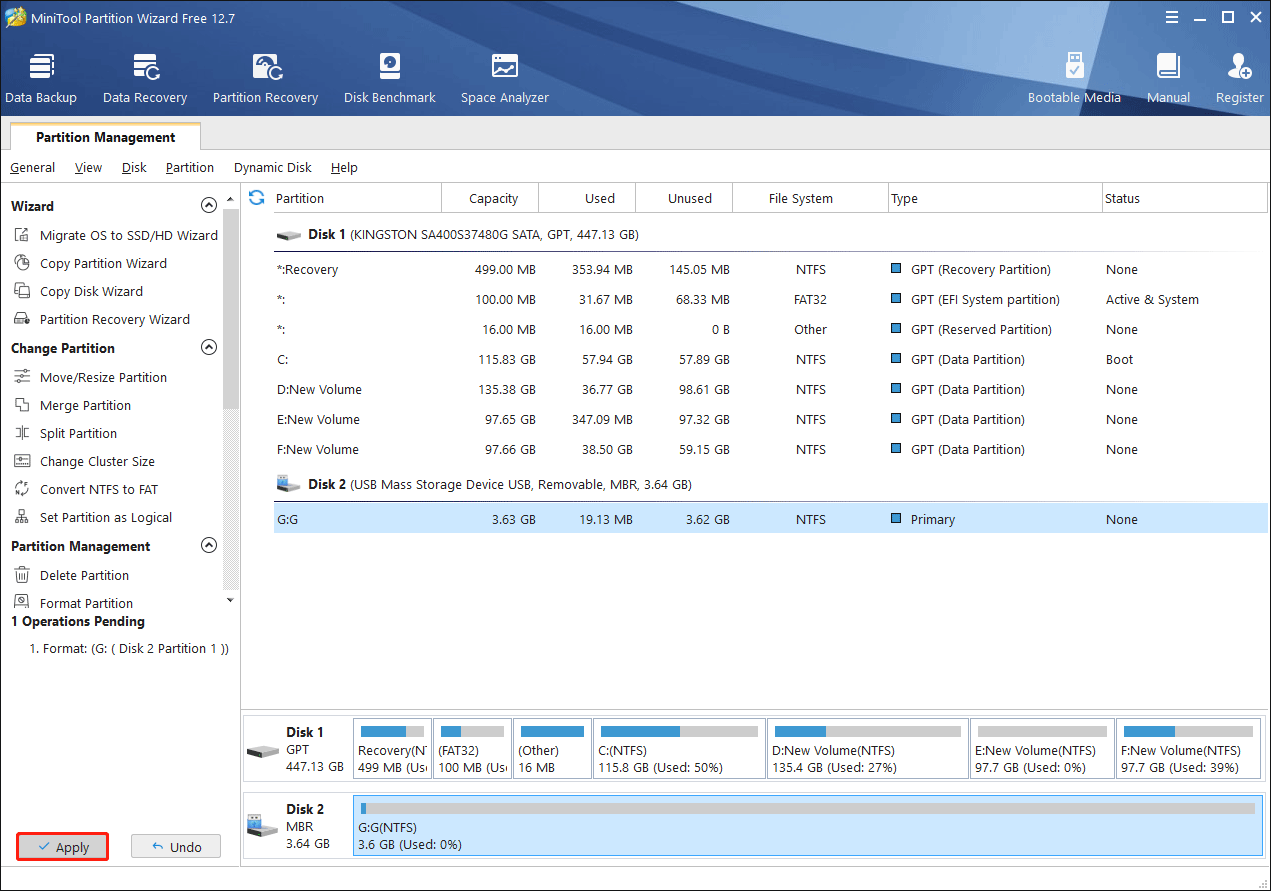Click the Change Cluster Size icon

(x=21, y=461)
